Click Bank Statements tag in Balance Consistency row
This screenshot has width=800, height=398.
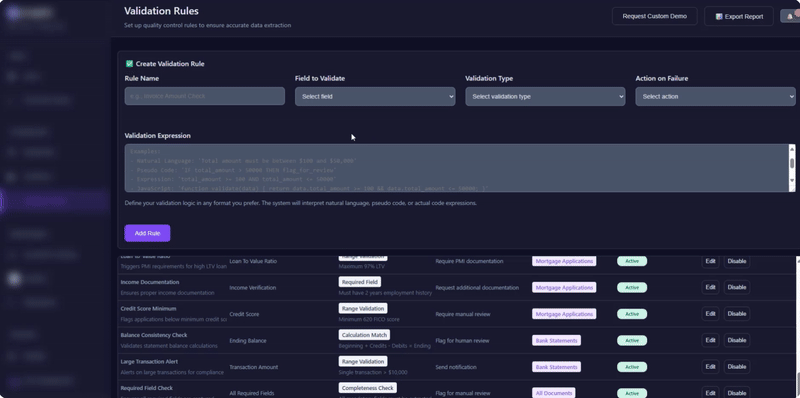point(556,340)
